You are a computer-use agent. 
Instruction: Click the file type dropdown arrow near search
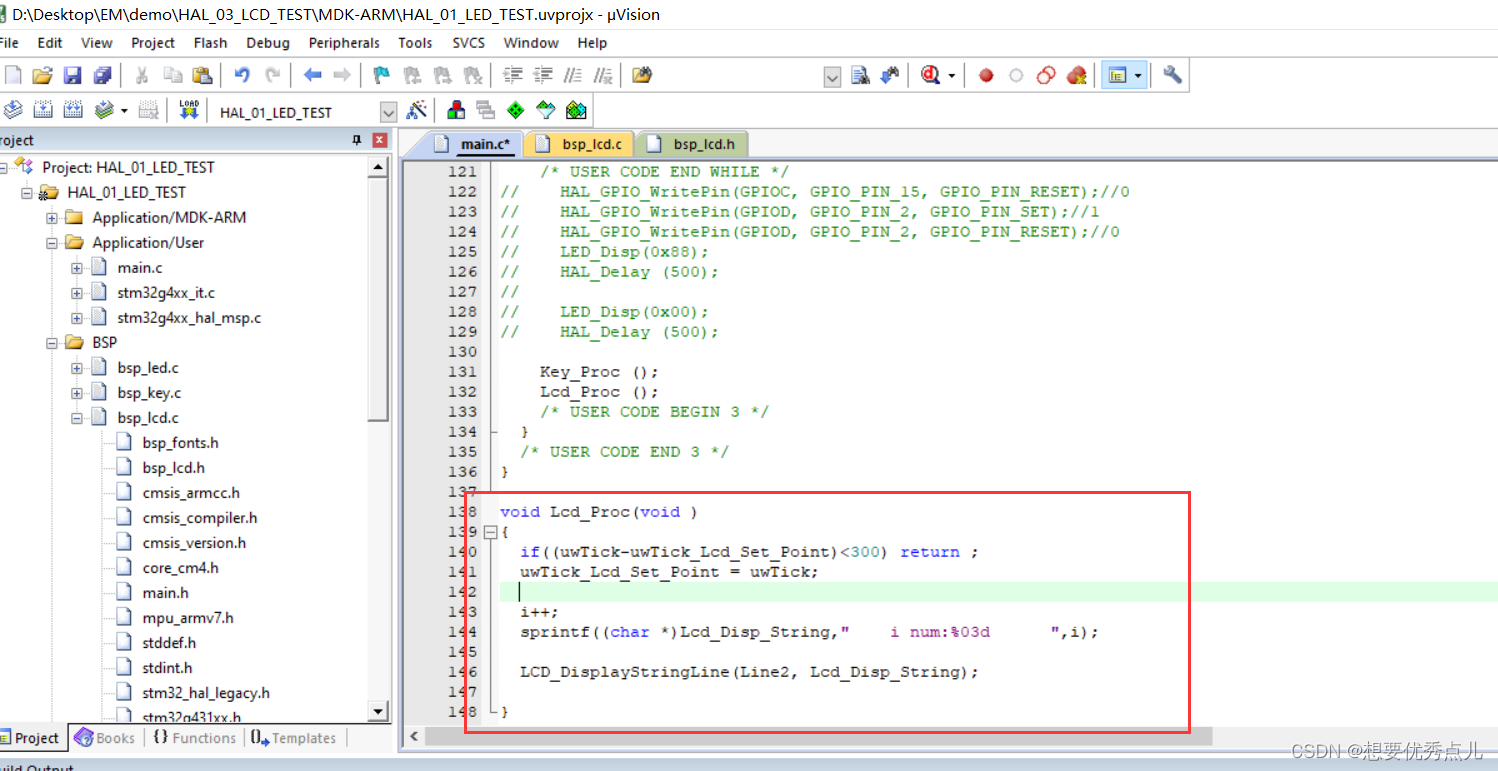(x=833, y=75)
